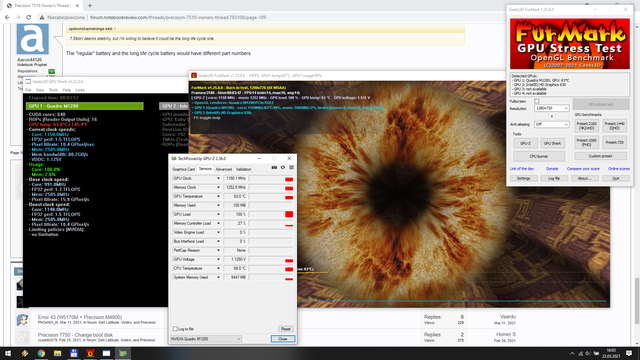The height and width of the screenshot is (360, 640).
Task: Open FurMark taskbar icon
Action: click(90, 353)
